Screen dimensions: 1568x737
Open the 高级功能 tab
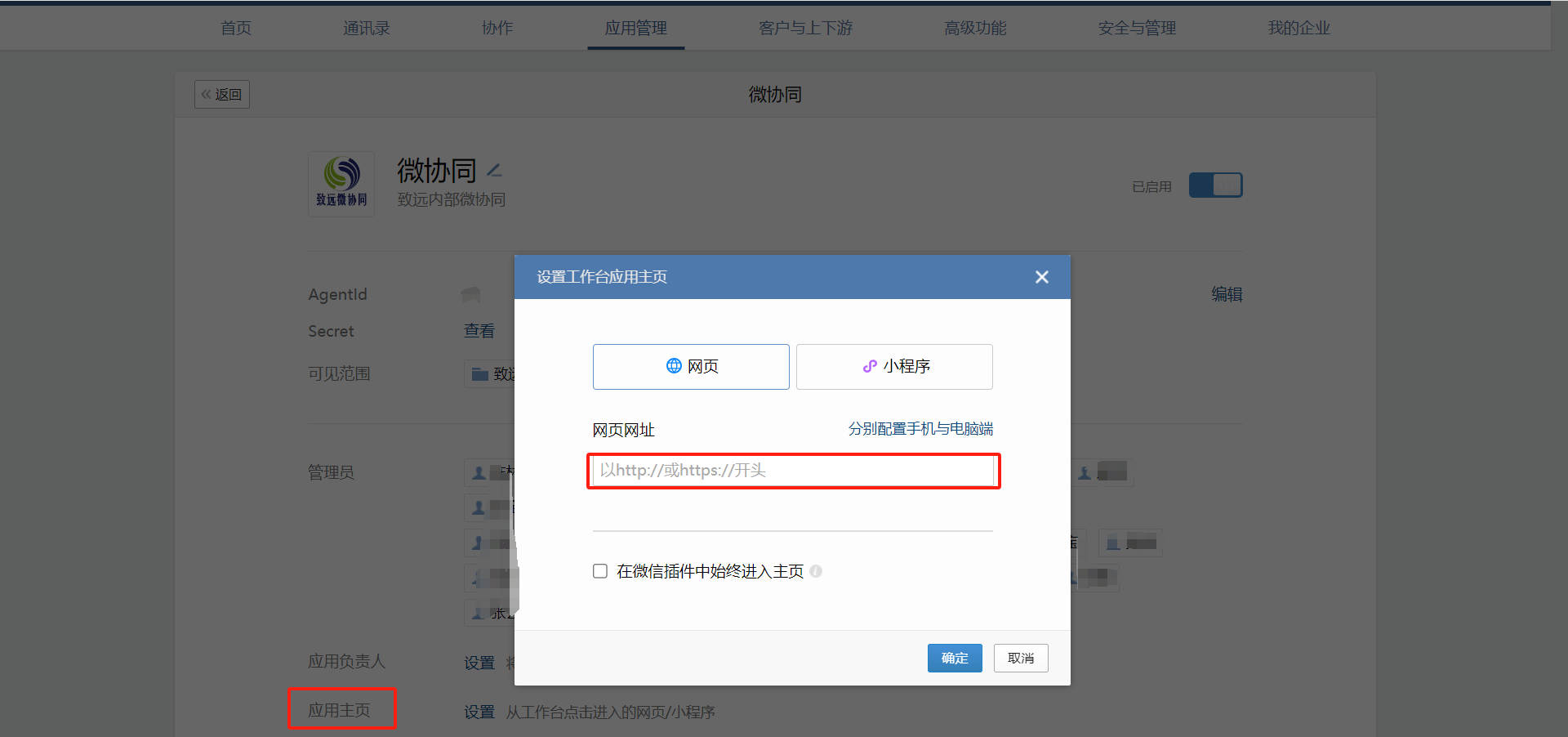coord(975,28)
